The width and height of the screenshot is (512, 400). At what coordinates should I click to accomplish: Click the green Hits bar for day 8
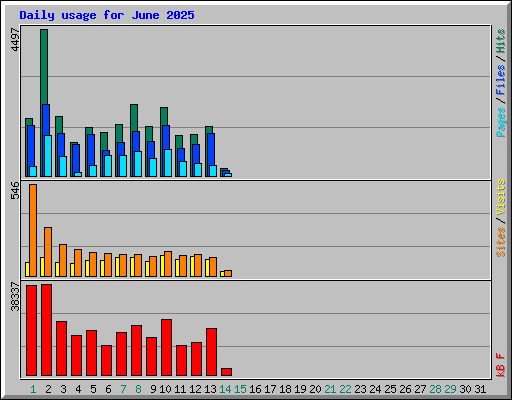pos(134,117)
